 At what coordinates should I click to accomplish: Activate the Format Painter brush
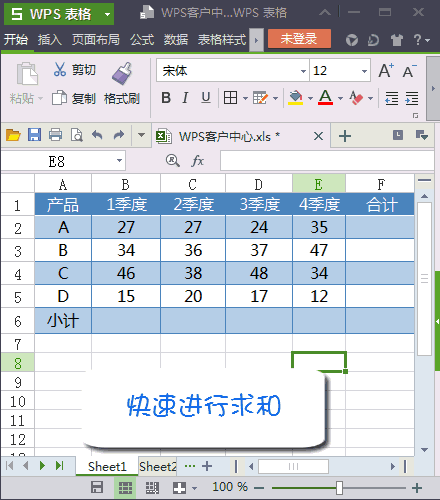coord(122,73)
